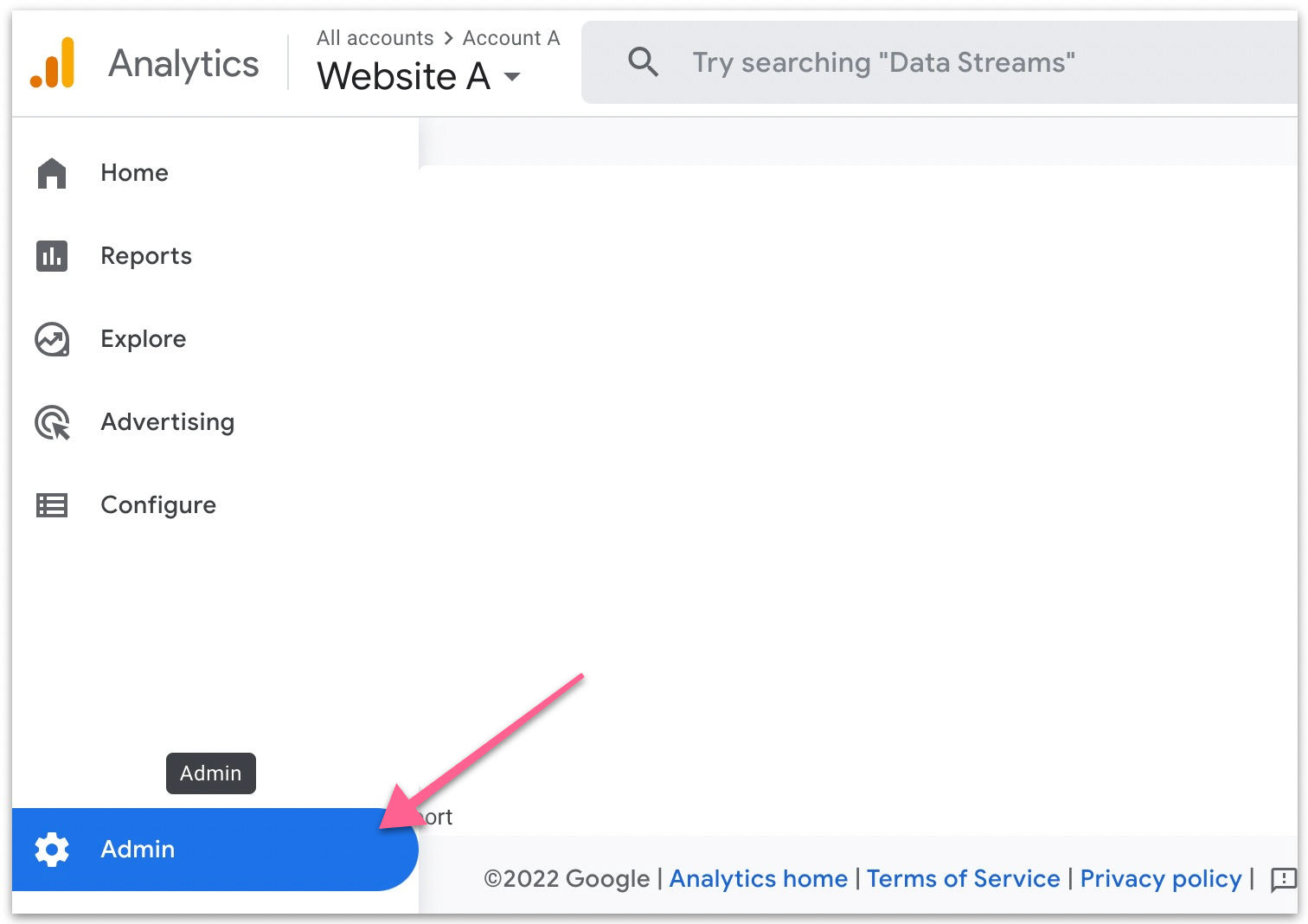Viewport: 1308px width, 924px height.
Task: Open the Analytics home footer link
Action: [758, 879]
